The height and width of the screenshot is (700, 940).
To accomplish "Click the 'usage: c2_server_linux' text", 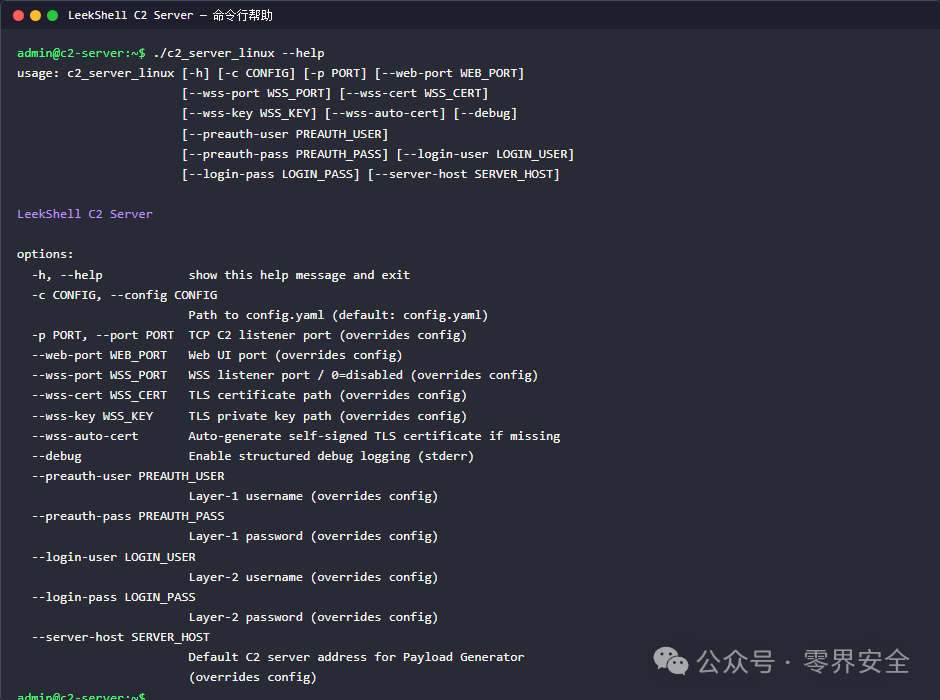I will 96,73.
